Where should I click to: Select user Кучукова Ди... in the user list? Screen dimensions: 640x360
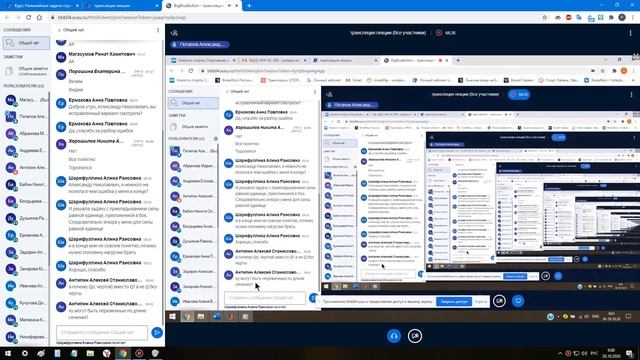(x=25, y=303)
